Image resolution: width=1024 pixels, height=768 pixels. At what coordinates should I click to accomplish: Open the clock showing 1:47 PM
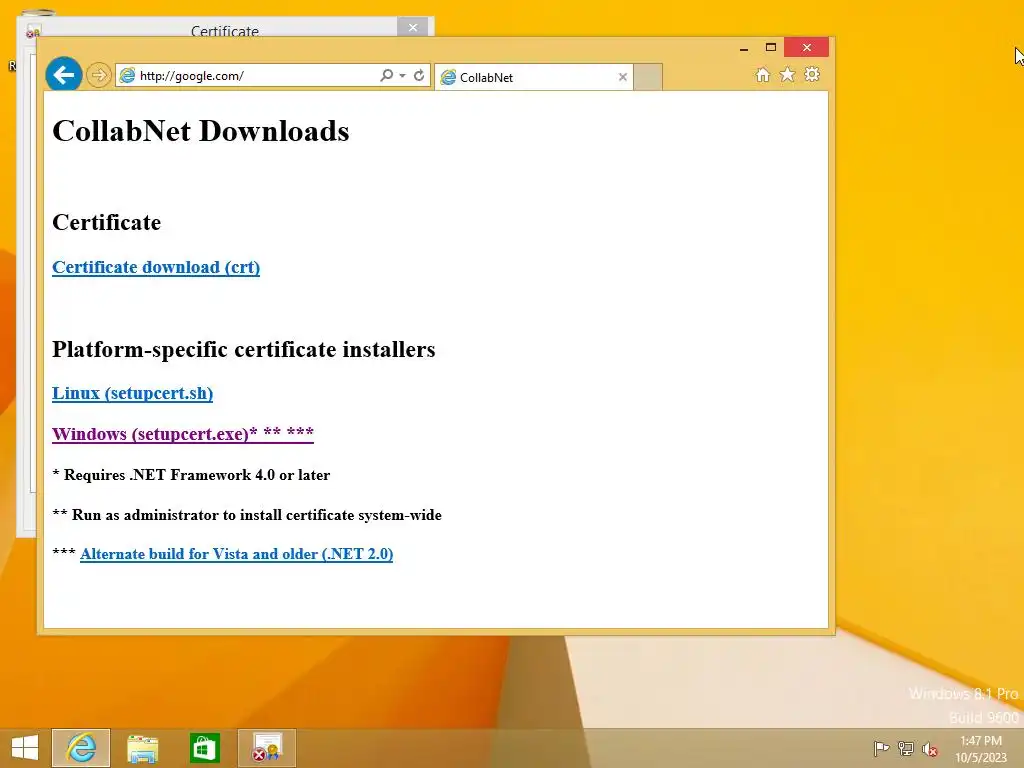click(981, 749)
